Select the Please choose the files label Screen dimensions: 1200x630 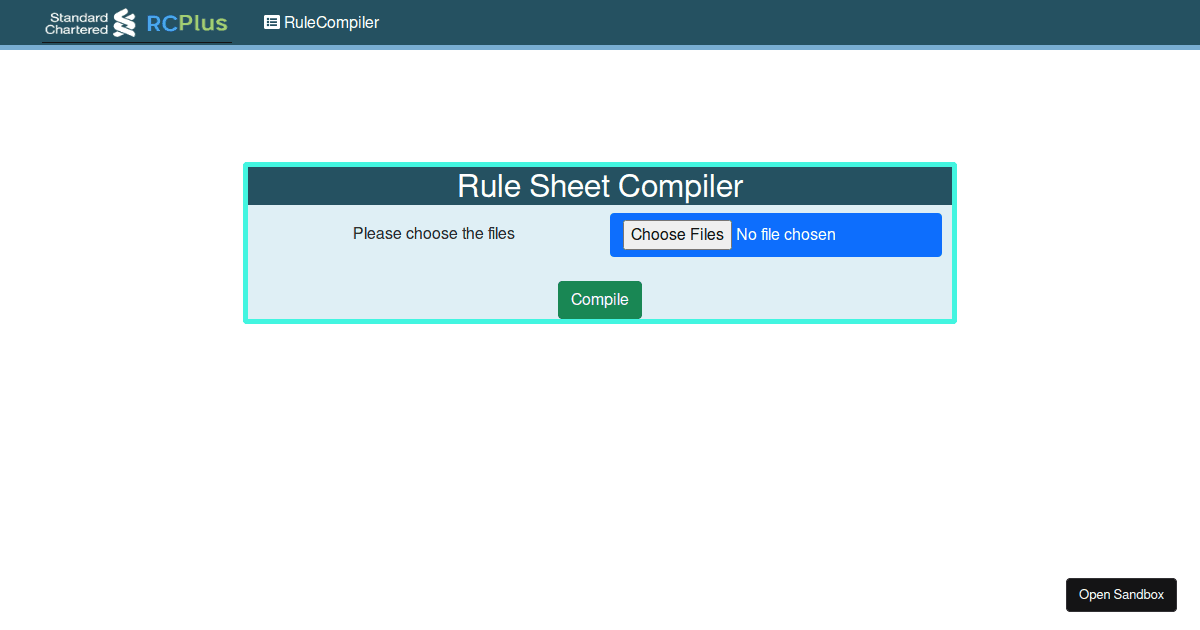click(433, 233)
